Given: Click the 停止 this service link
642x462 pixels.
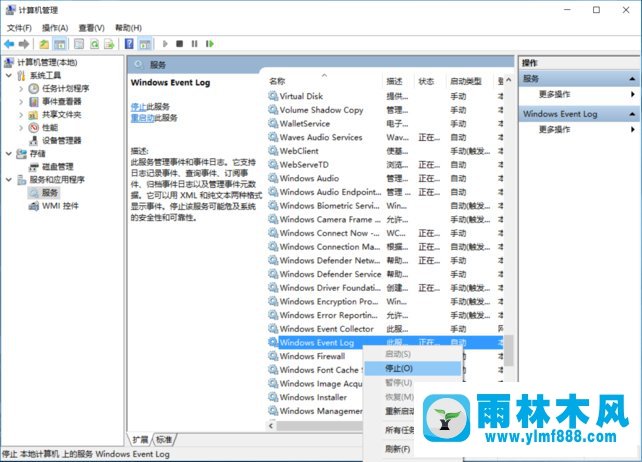Looking at the screenshot, I should click(138, 107).
